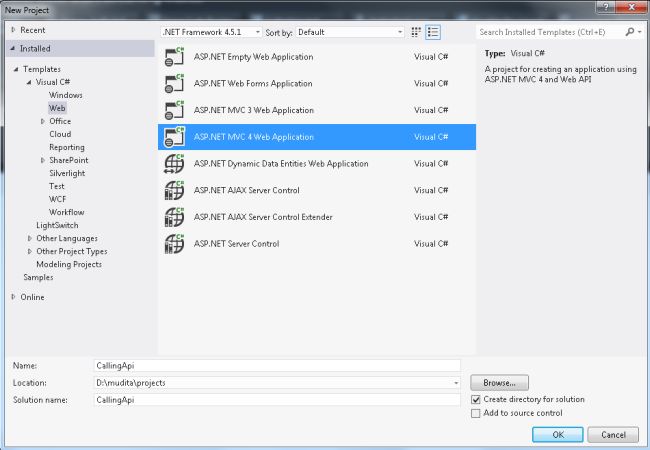650x450 pixels.
Task: Close the New Project dialog
Action: click(x=631, y=7)
